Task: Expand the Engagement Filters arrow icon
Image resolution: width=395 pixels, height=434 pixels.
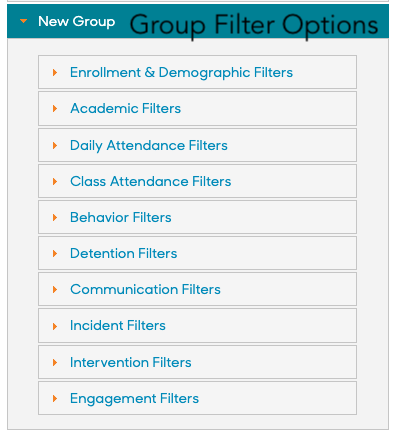Action: pos(55,398)
